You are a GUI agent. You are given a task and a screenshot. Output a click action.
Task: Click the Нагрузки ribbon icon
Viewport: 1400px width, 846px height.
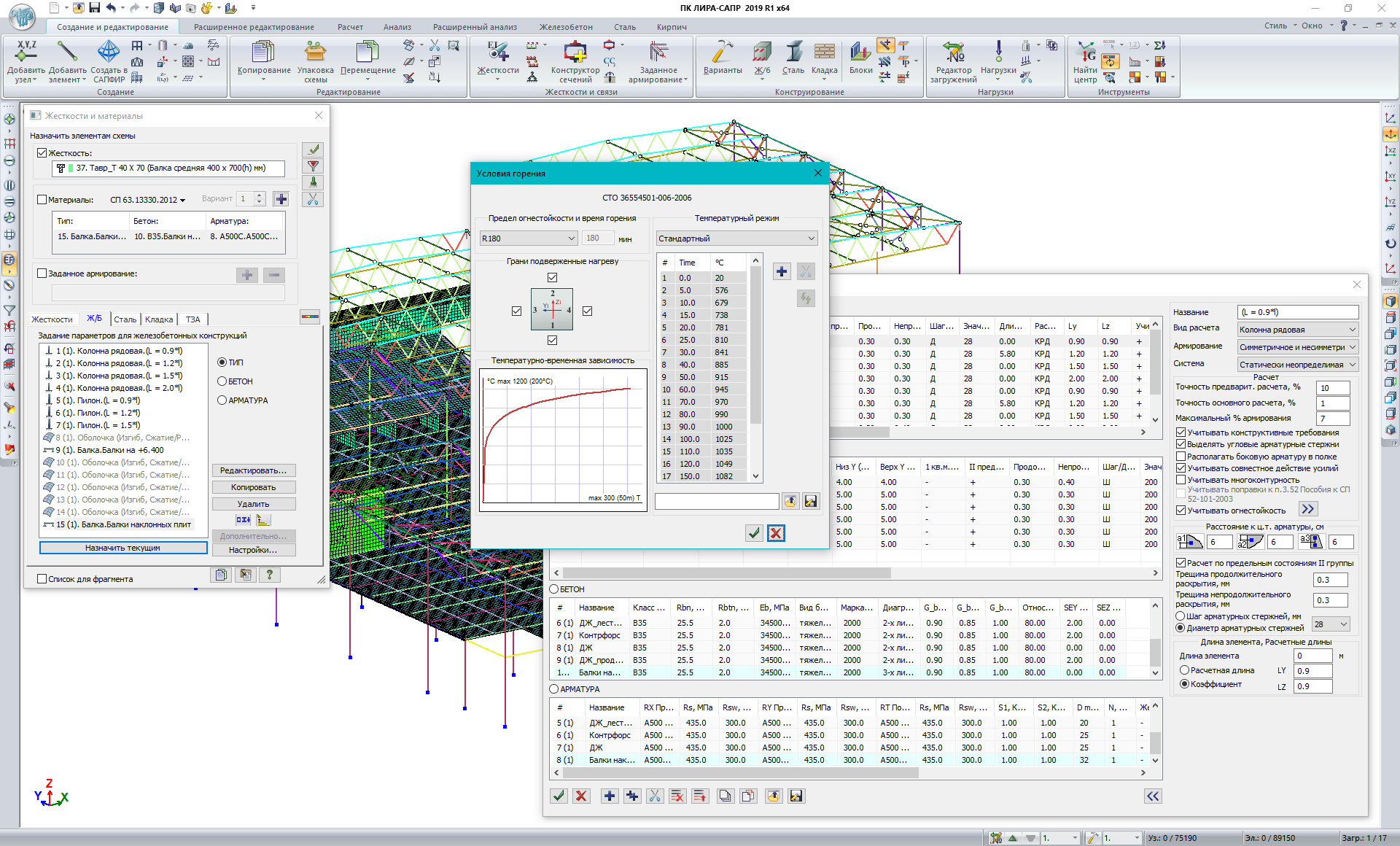[998, 52]
